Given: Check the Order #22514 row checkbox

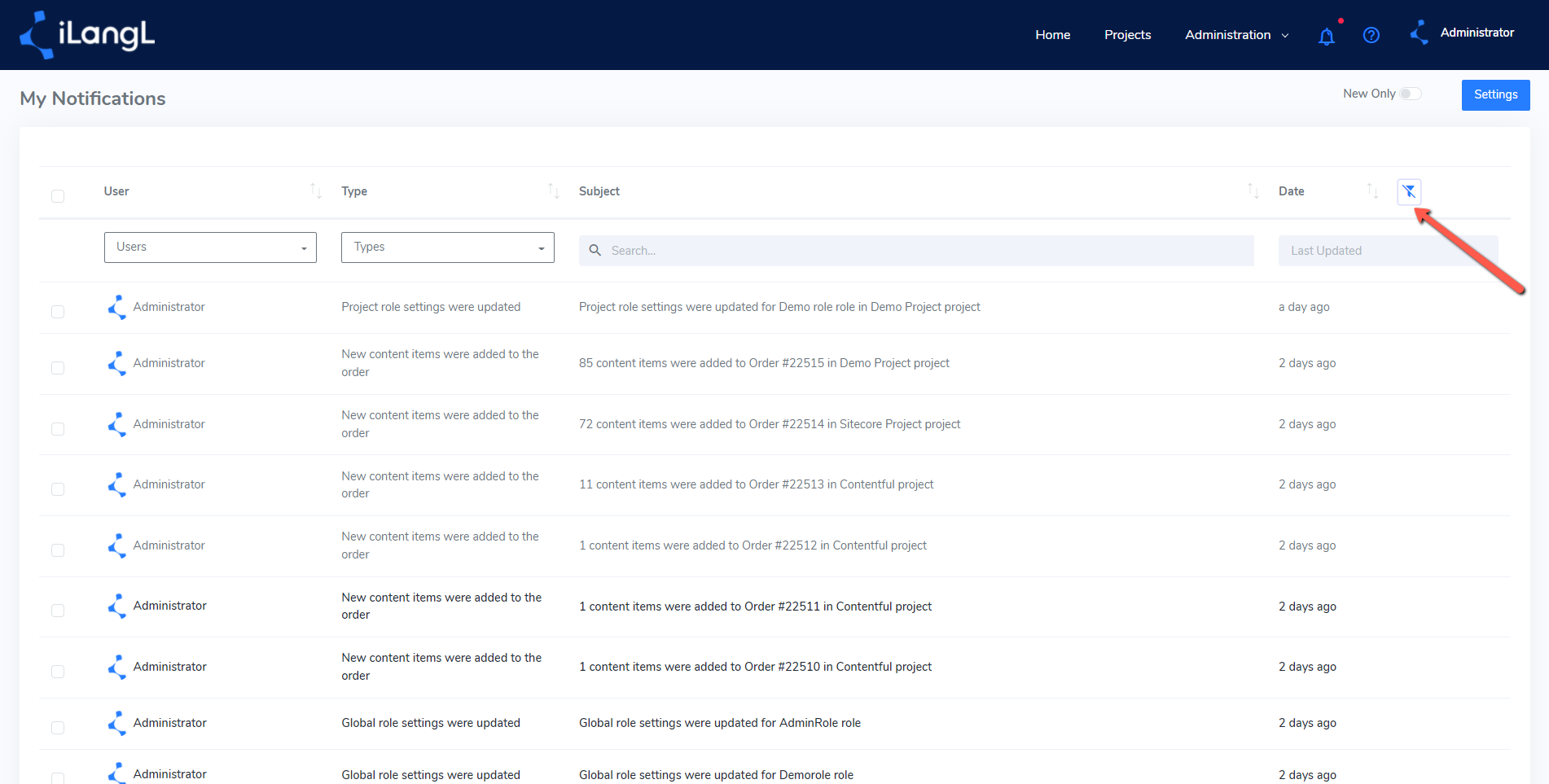Looking at the screenshot, I should point(58,429).
